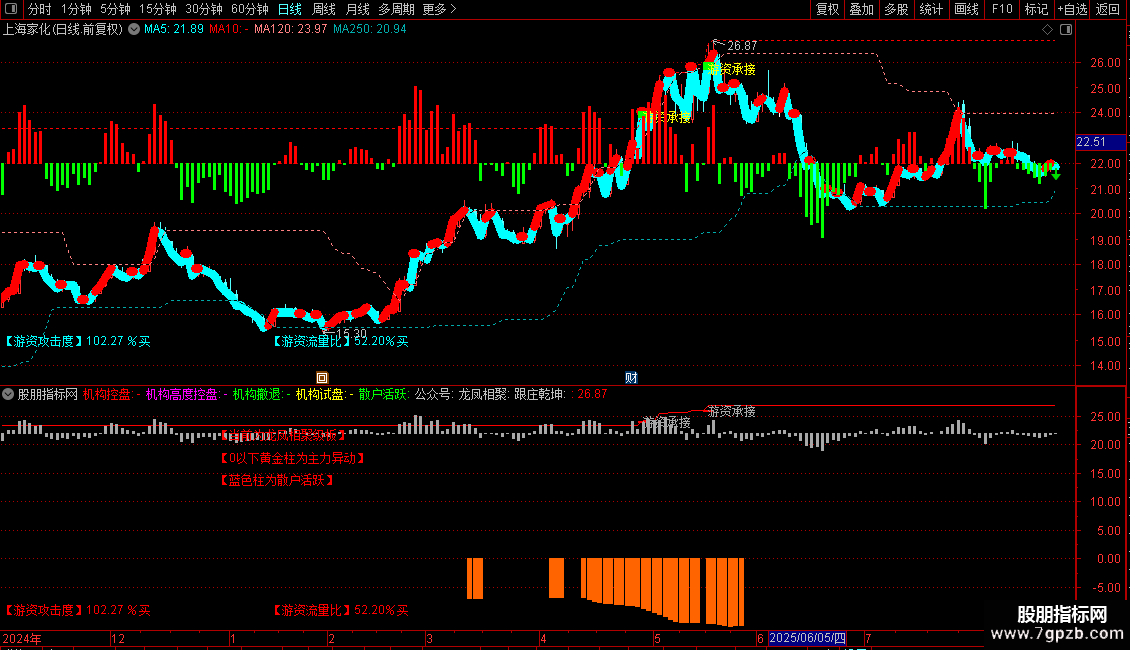Click the 财 financial marker icon
Viewport: 1130px width, 650px height.
[x=631, y=378]
